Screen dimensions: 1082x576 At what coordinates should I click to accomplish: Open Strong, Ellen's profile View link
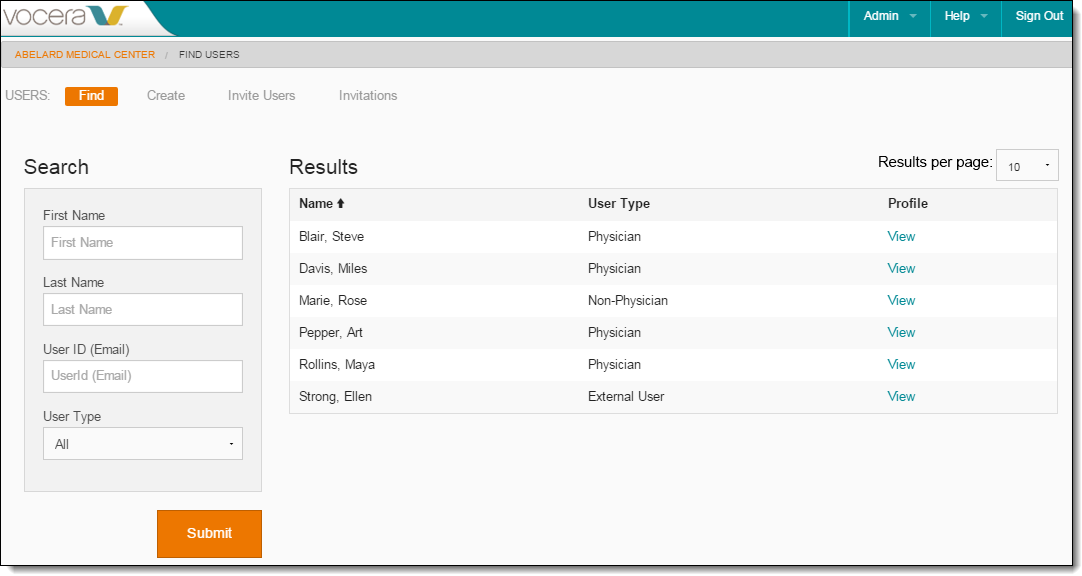coord(901,397)
